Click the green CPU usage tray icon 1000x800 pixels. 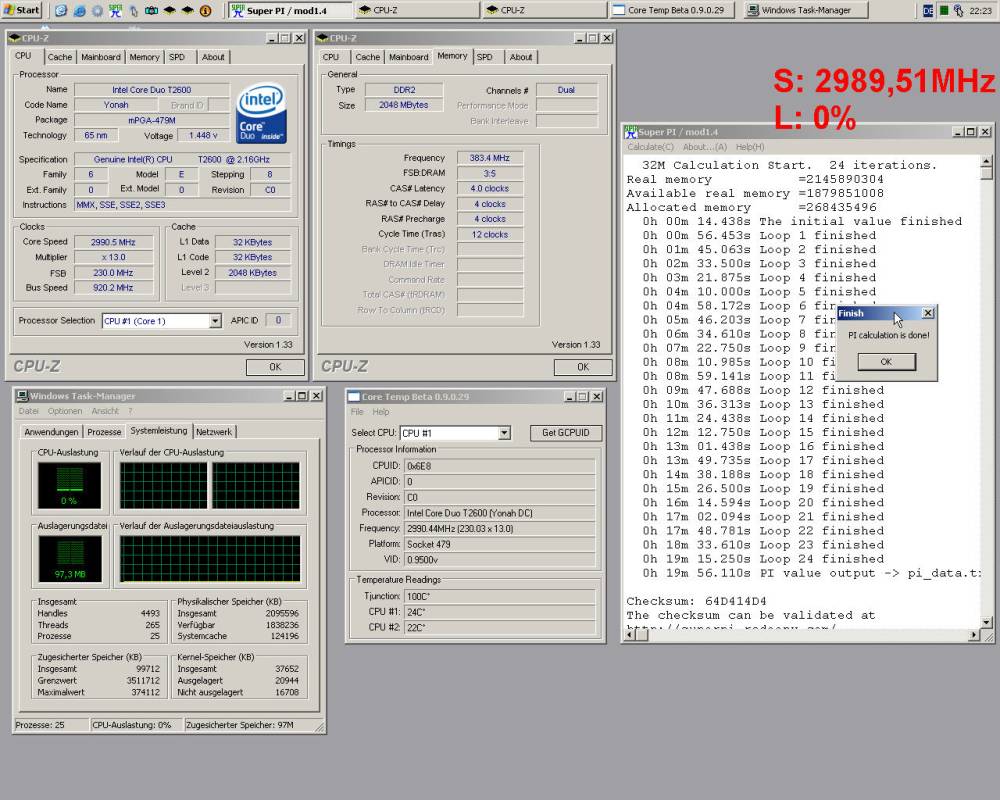click(944, 10)
